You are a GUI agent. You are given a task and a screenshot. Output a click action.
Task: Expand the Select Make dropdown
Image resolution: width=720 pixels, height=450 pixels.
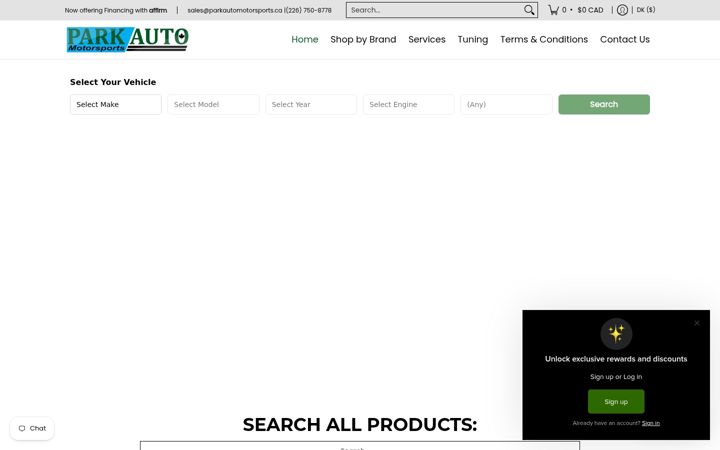click(x=116, y=105)
